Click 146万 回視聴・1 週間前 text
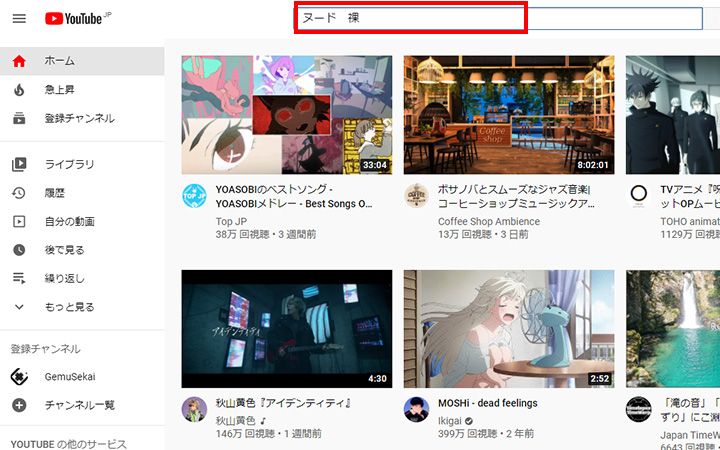This screenshot has height=450, width=720. 269,433
